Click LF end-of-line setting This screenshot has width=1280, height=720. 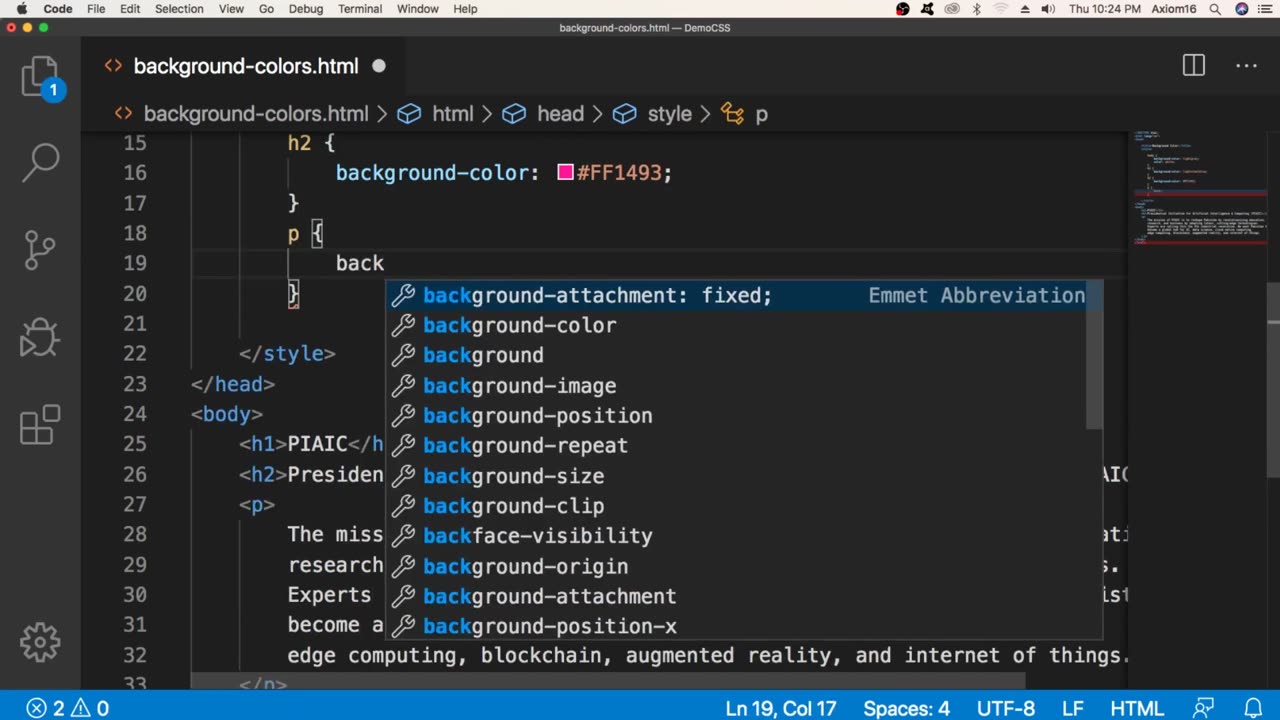point(1073,708)
